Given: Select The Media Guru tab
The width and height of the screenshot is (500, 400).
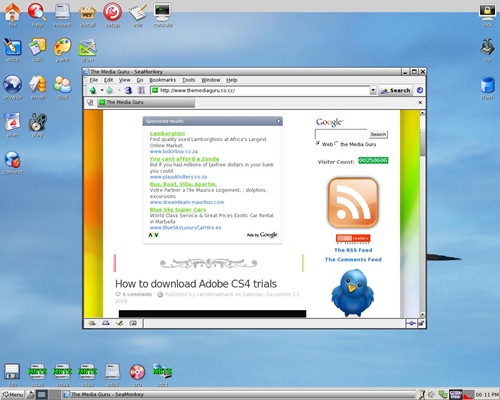Looking at the screenshot, I should tap(146, 102).
